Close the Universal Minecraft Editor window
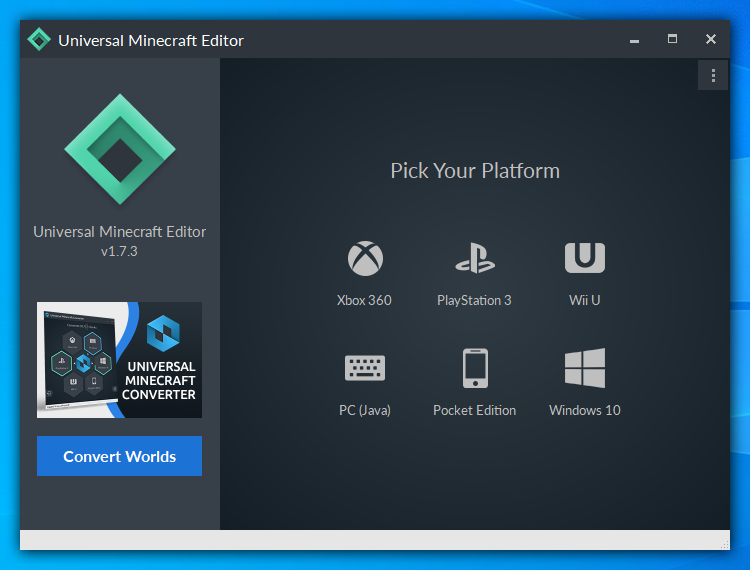 [710, 40]
